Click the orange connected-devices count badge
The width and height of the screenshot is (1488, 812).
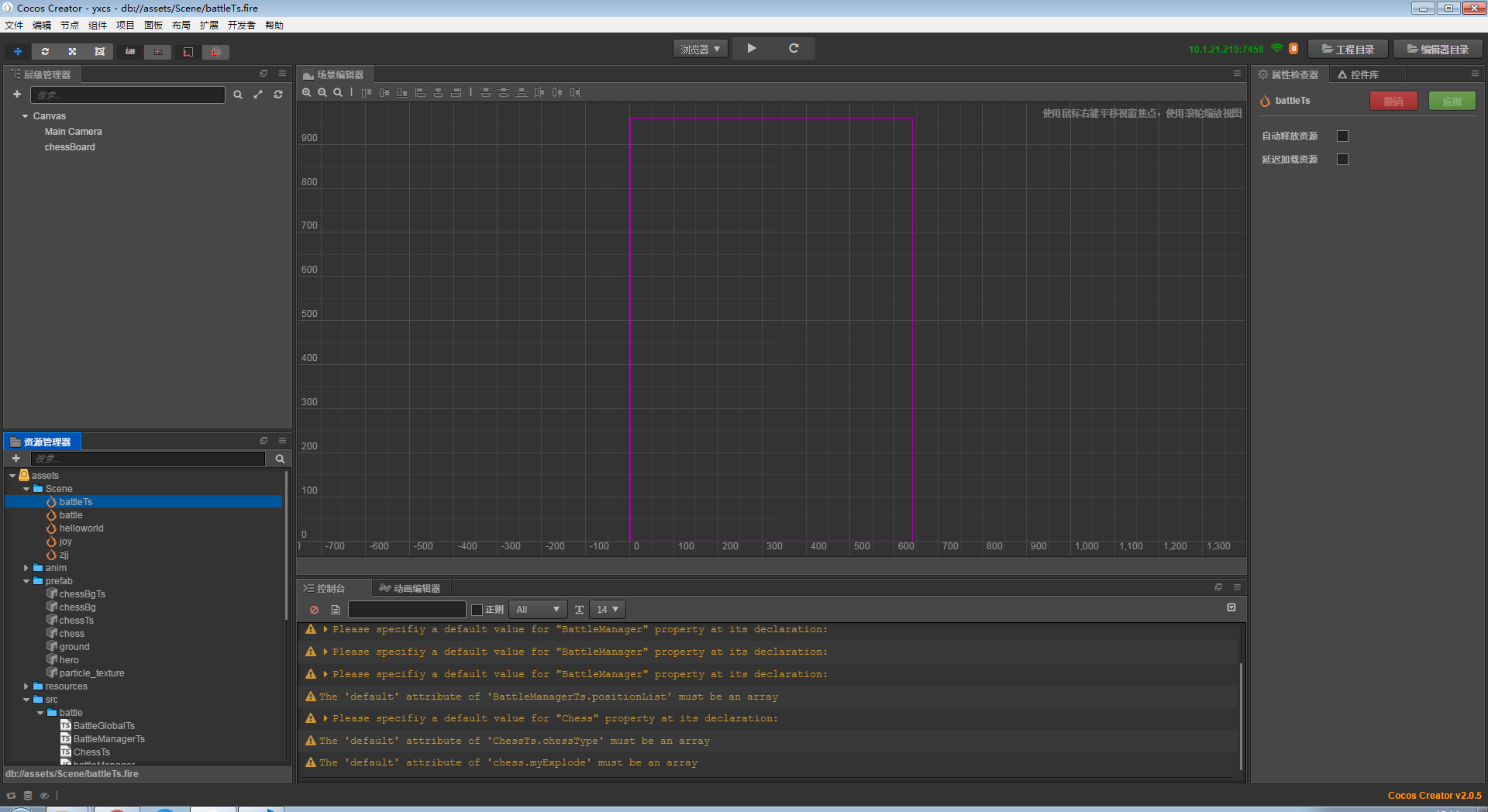[1293, 49]
